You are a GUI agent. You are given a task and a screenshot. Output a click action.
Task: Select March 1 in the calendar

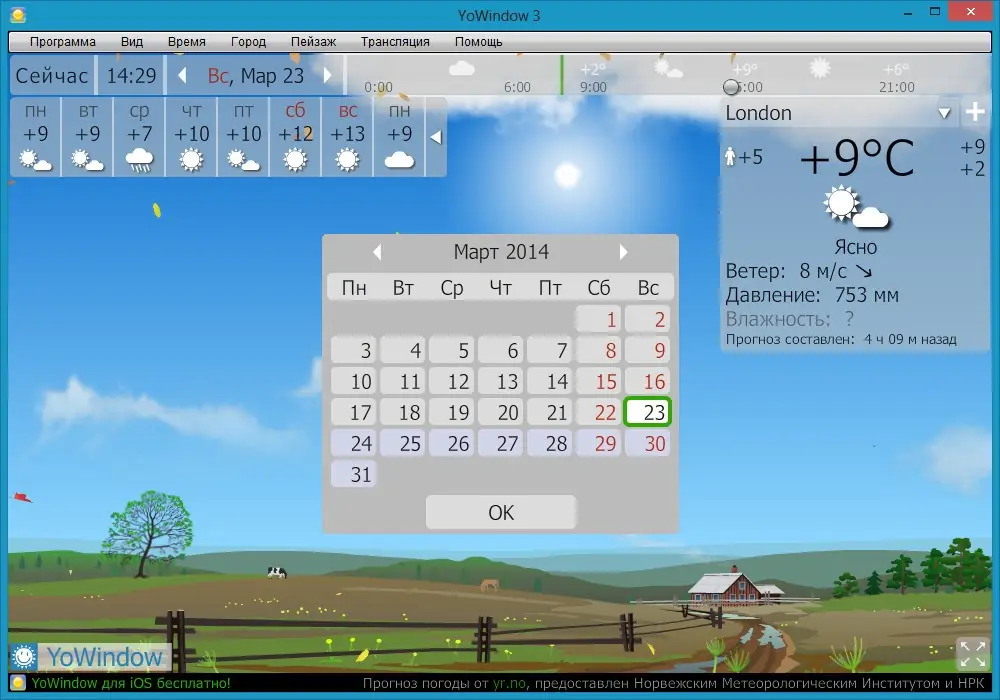pos(598,319)
